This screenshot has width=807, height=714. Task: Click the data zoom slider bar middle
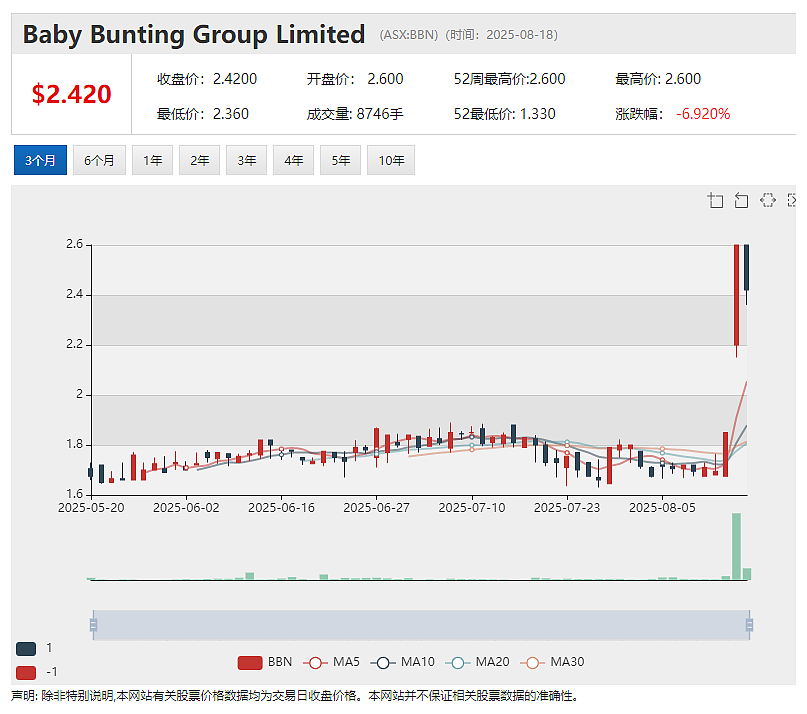421,625
